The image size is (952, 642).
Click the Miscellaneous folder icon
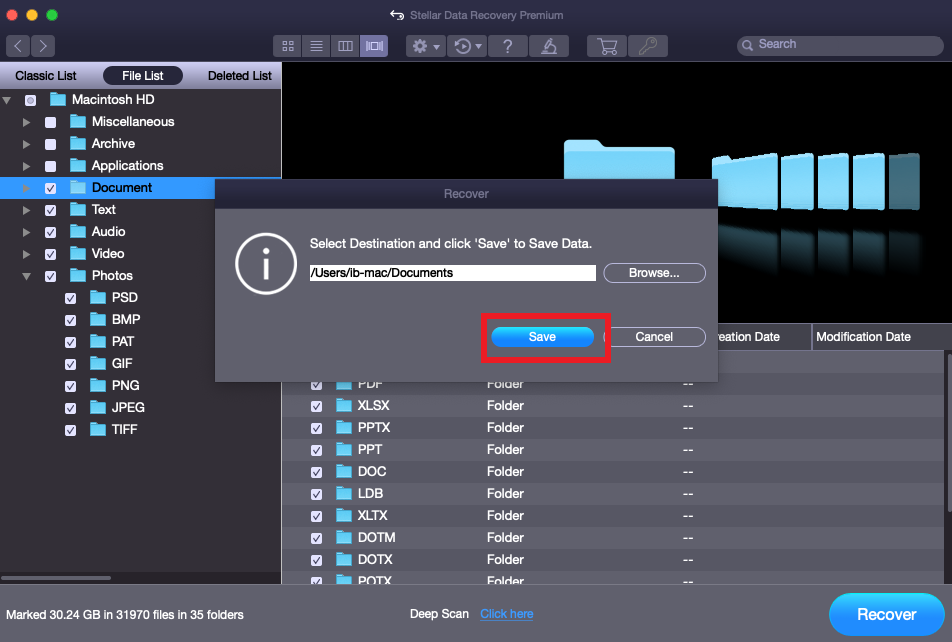78,121
